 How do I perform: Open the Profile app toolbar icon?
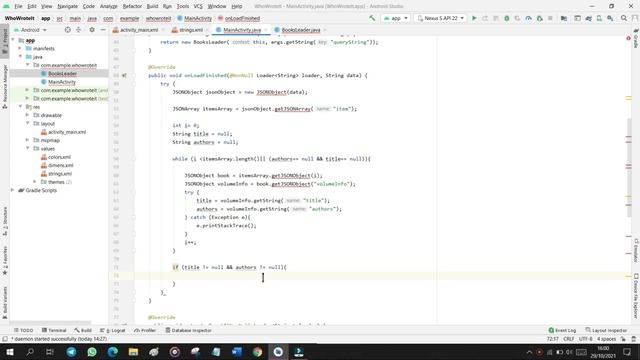click(x=528, y=18)
